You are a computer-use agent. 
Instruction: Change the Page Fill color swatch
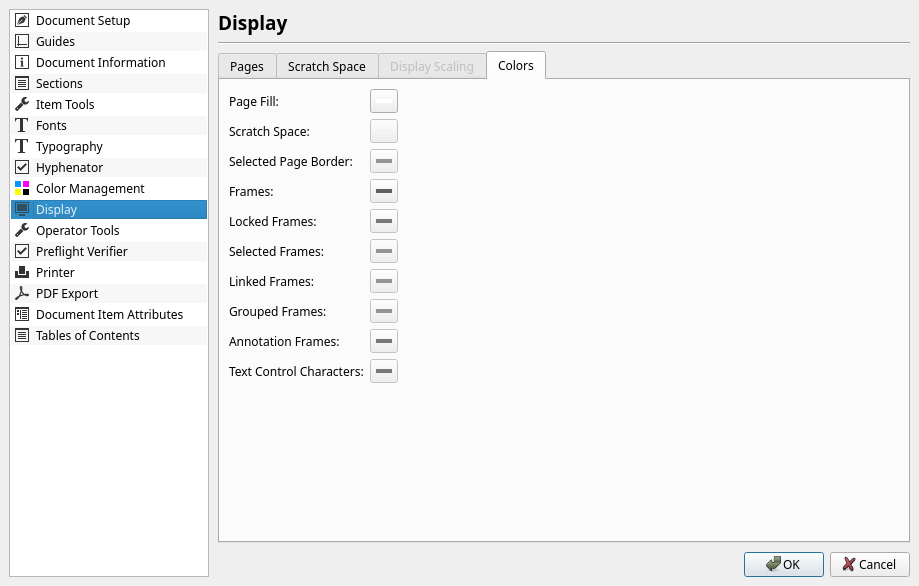(384, 101)
